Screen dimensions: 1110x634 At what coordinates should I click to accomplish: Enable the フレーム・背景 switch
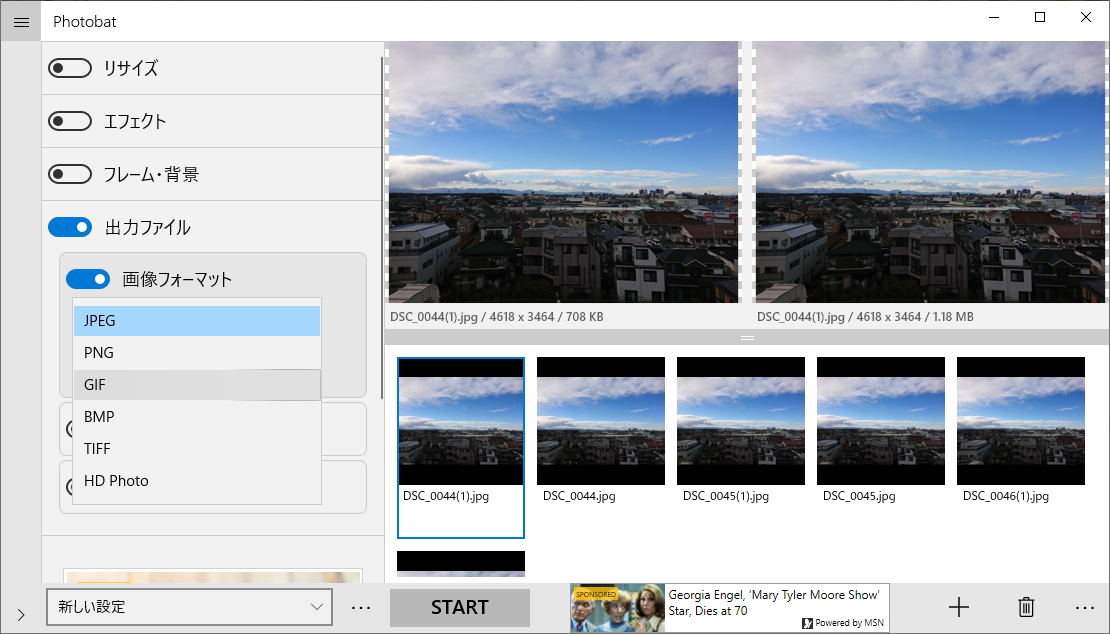coord(69,174)
